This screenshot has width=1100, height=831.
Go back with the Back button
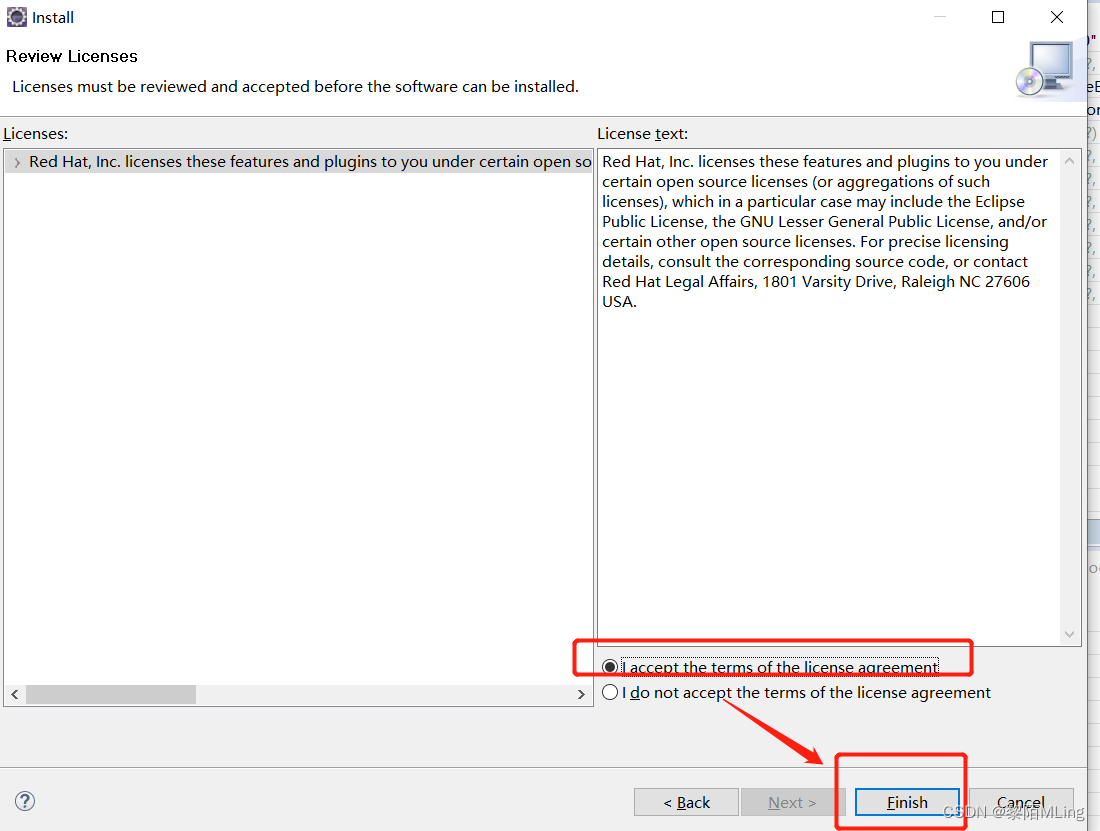(x=686, y=802)
